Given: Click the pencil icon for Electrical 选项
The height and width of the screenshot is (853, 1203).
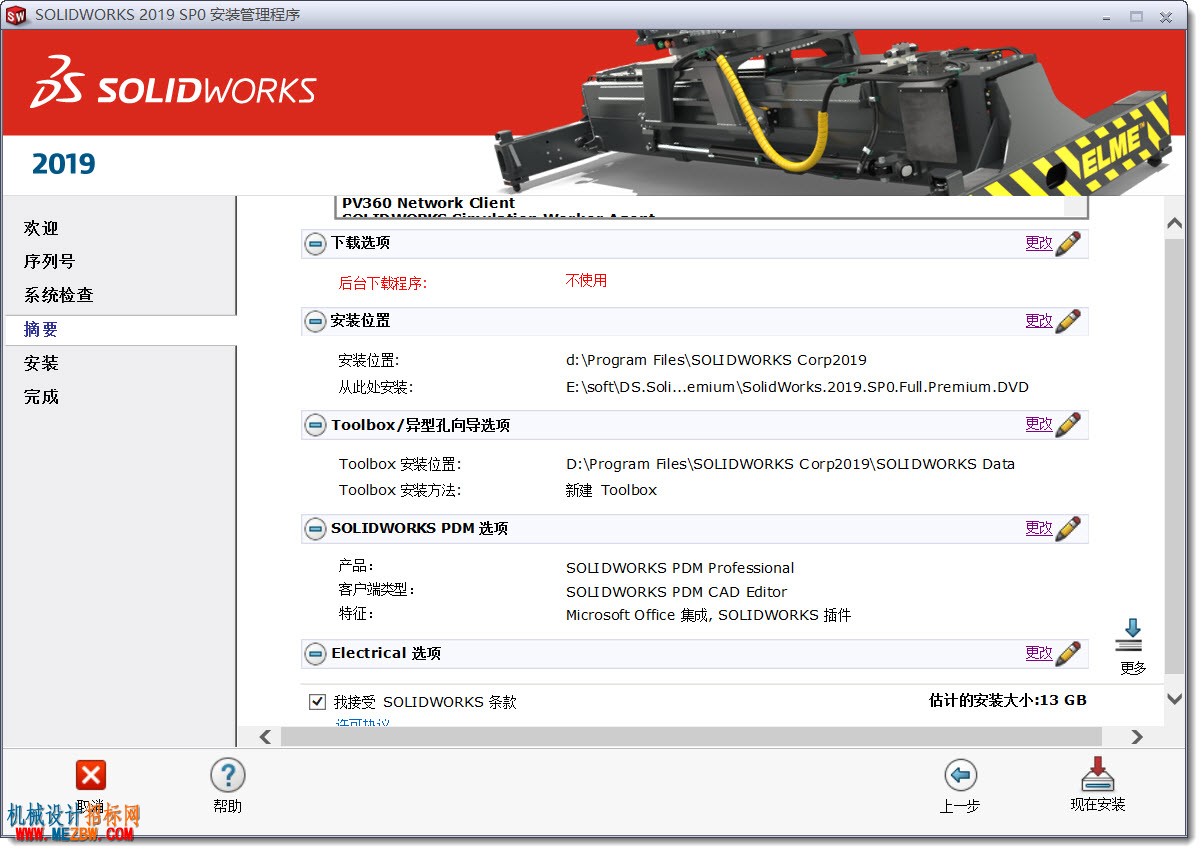Looking at the screenshot, I should [1068, 653].
